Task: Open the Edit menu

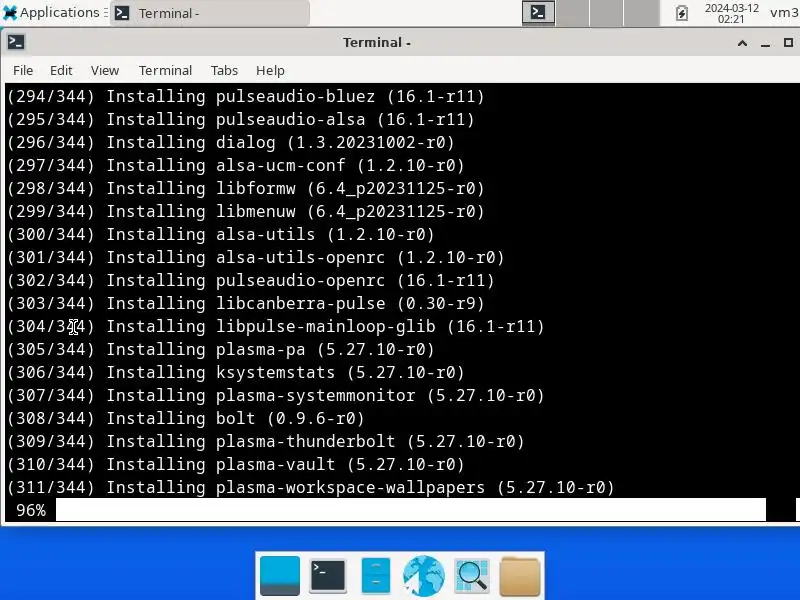Action: tap(61, 70)
